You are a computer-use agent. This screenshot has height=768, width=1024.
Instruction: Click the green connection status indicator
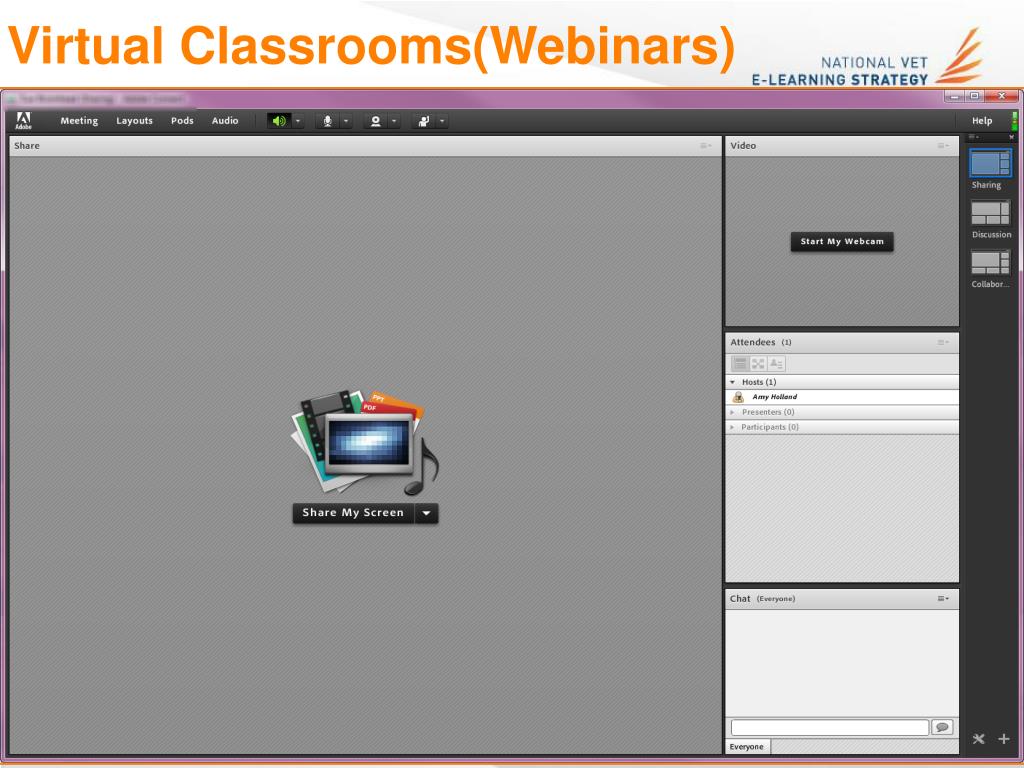(1014, 121)
